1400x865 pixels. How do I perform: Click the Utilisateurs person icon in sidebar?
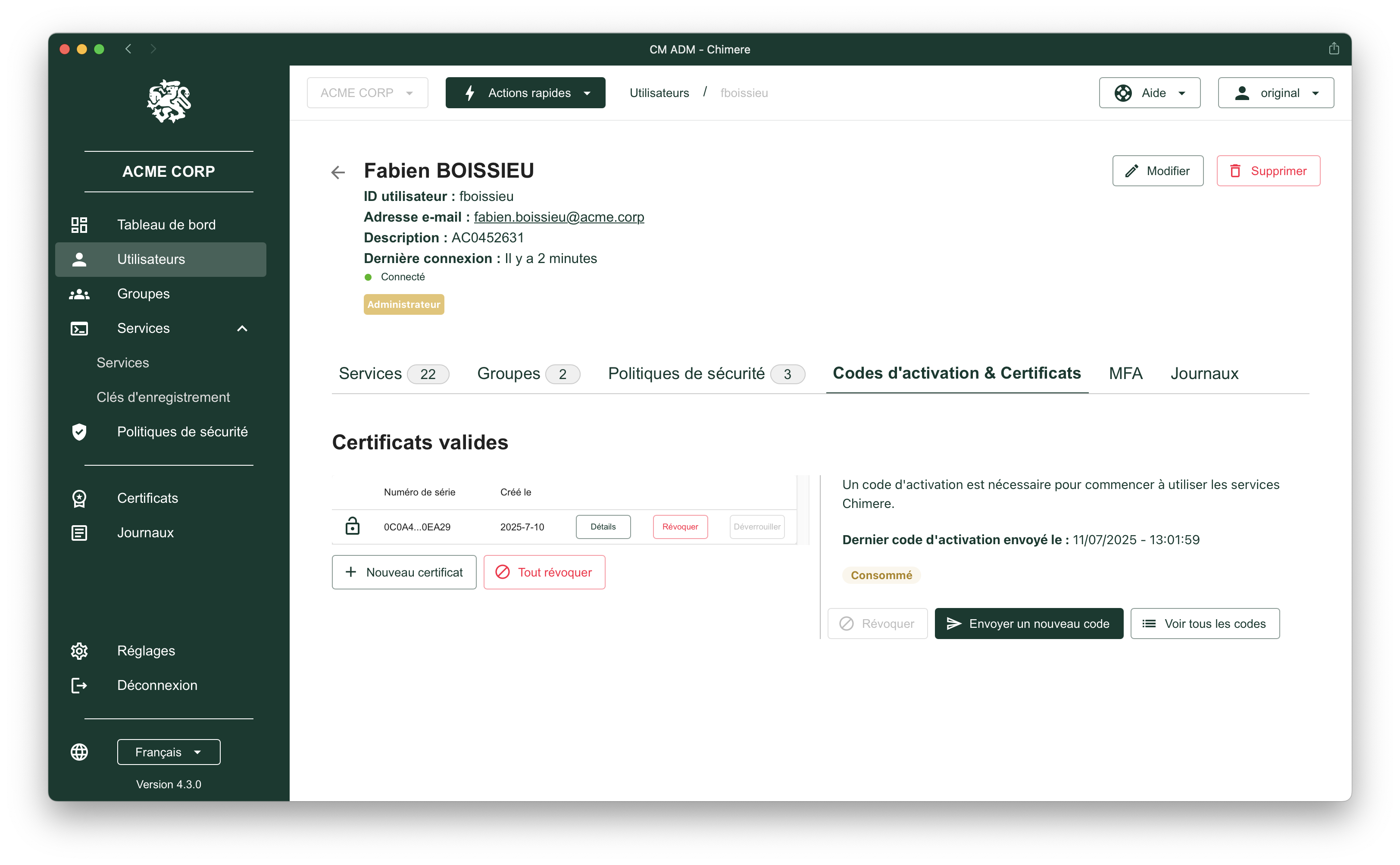pyautogui.click(x=79, y=259)
